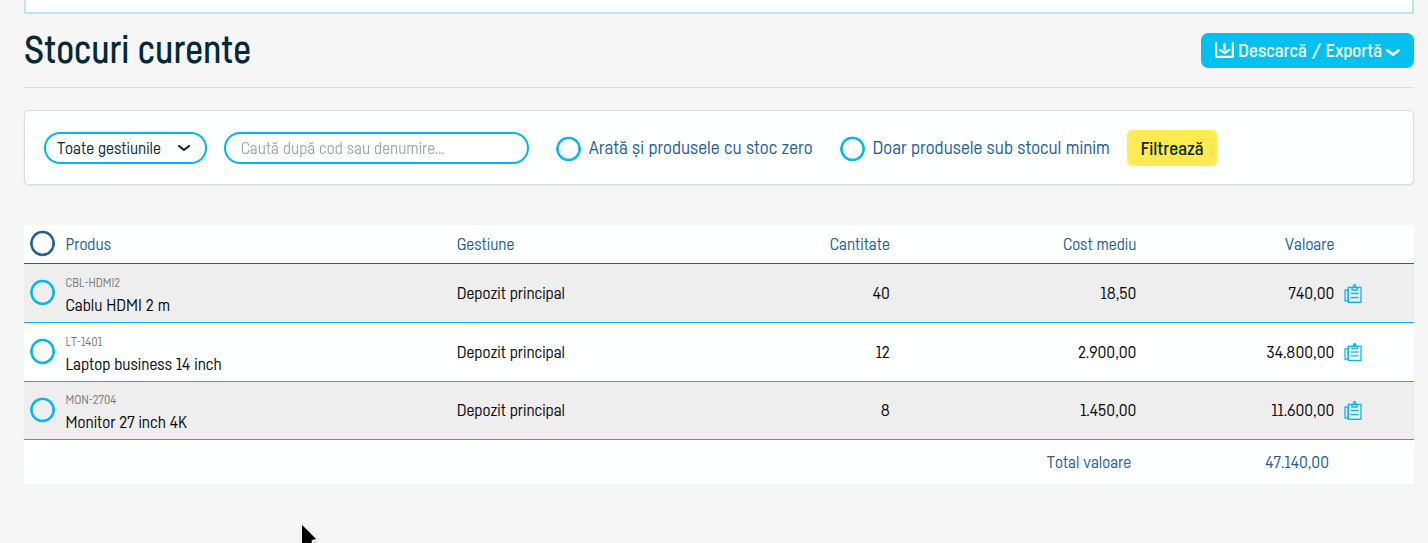Sort by the Valoare column header

click(x=1310, y=244)
